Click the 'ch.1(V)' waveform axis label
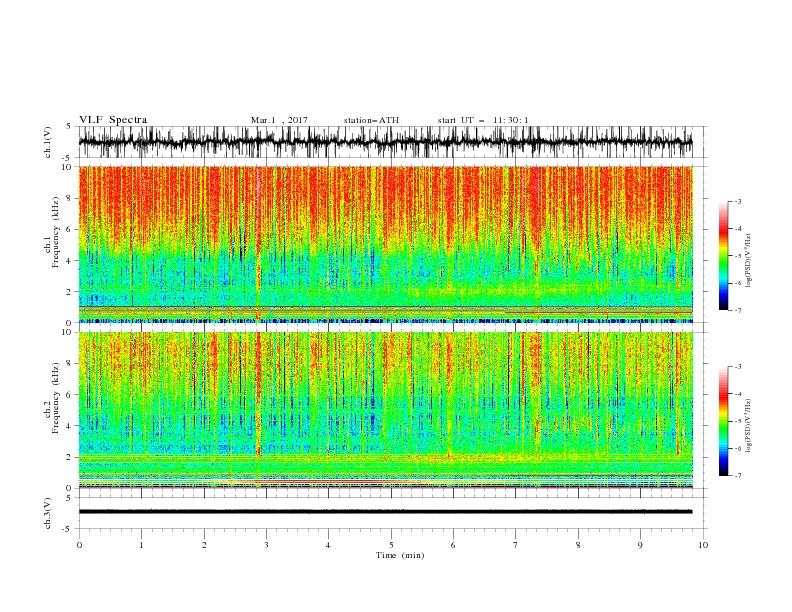 48,142
